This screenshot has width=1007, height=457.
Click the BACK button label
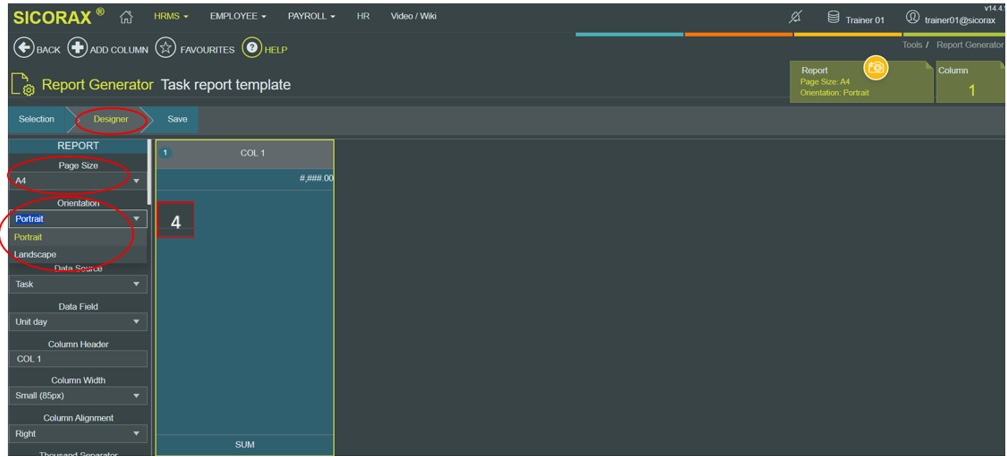(x=48, y=49)
